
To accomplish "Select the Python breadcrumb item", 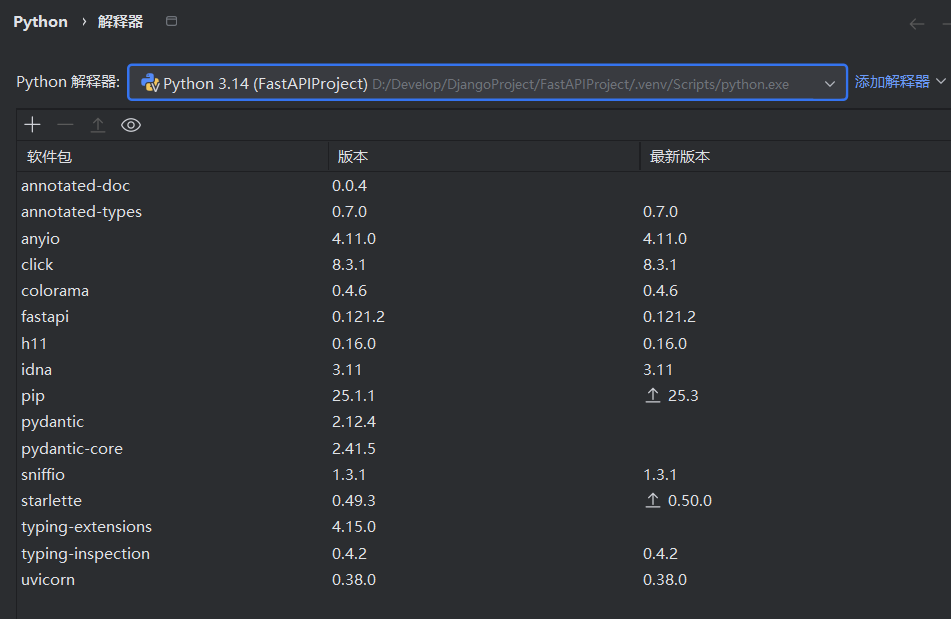I will (x=39, y=21).
